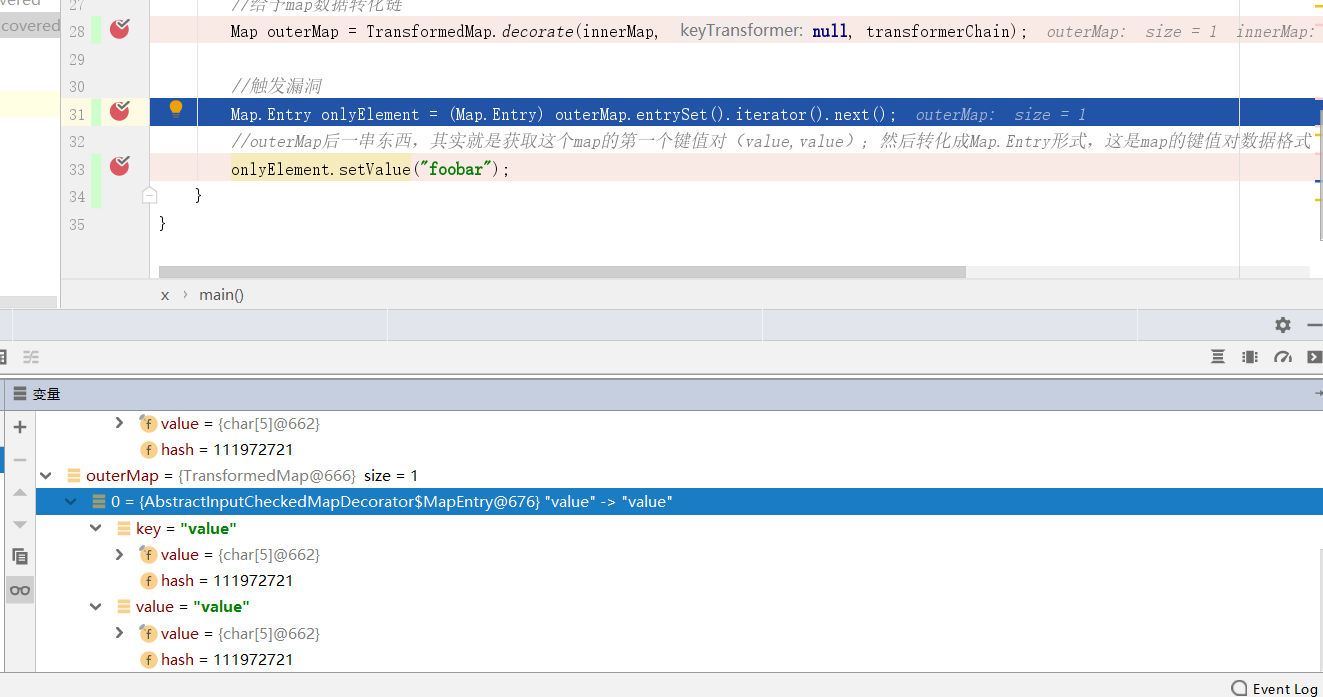Click the highlighted Map.Entry onlyElement line
Screen dimensions: 1323x697
[x=564, y=115]
